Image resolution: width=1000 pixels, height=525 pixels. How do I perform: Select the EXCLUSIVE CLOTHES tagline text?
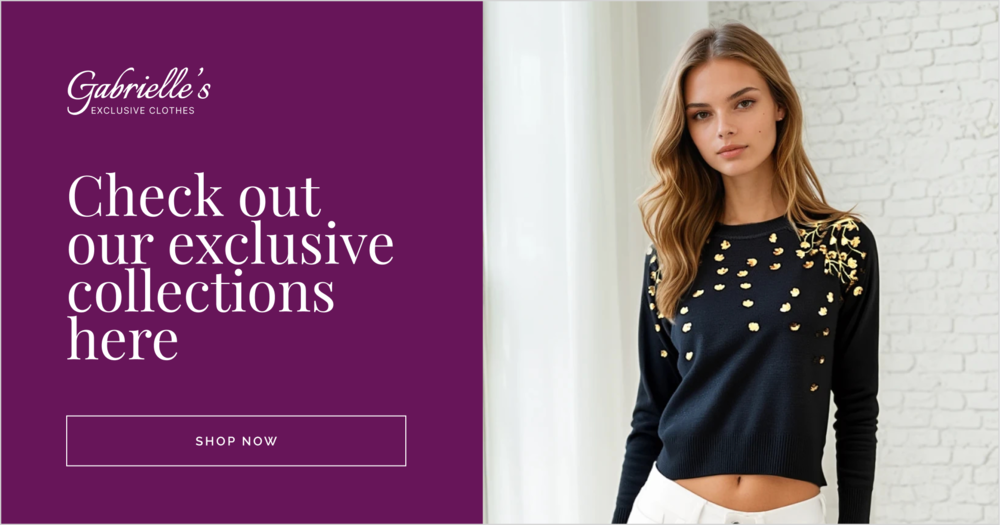click(143, 110)
